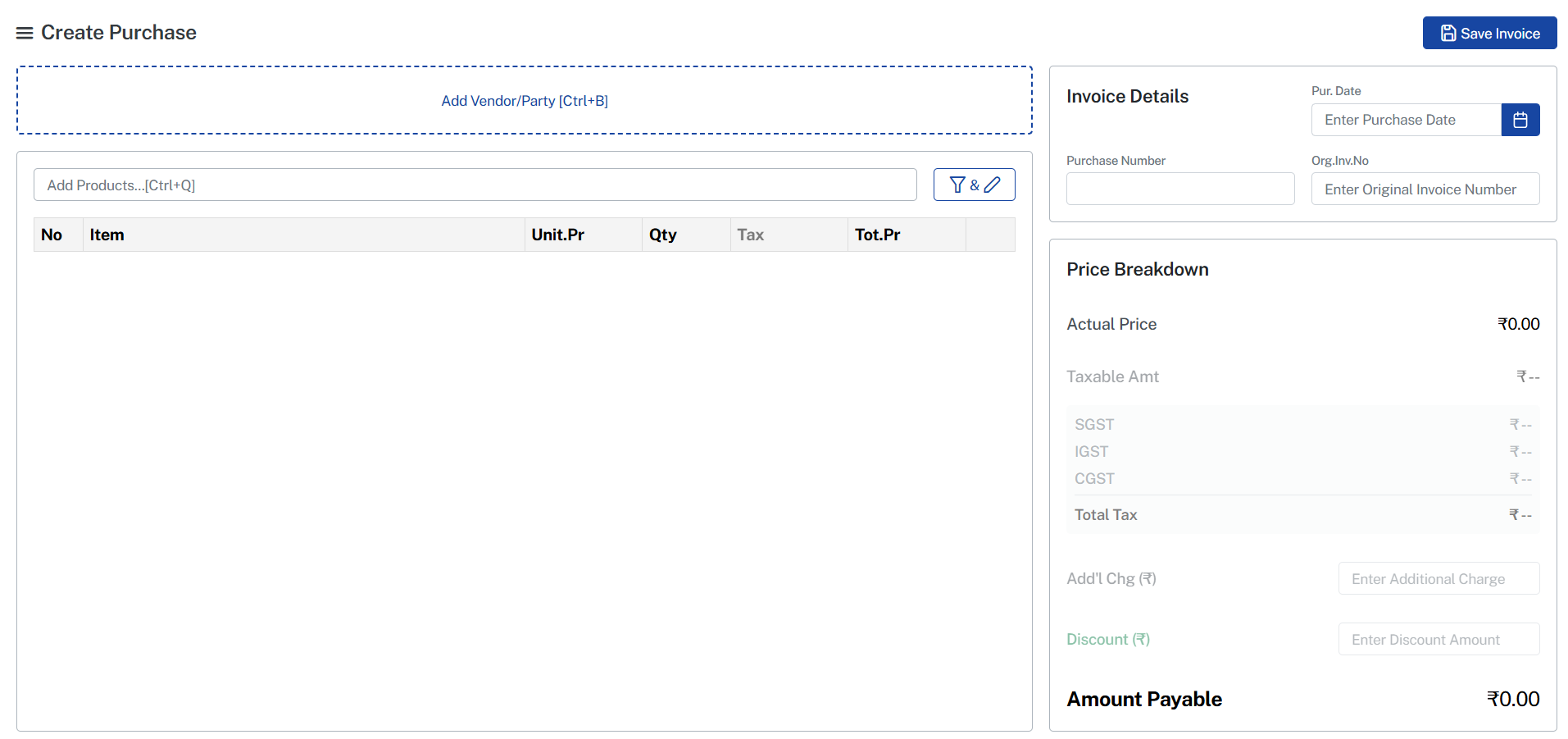Click the Pur. Date label
Image resolution: width=1568 pixels, height=739 pixels.
1336,91
